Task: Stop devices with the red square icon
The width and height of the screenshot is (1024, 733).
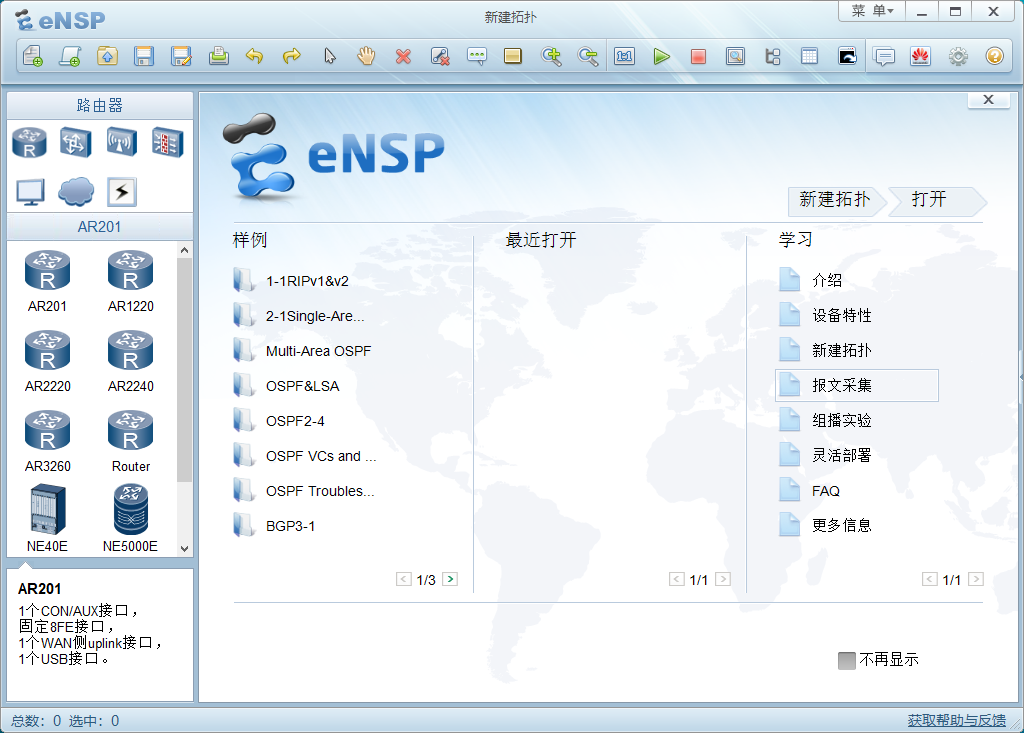Action: click(x=698, y=57)
